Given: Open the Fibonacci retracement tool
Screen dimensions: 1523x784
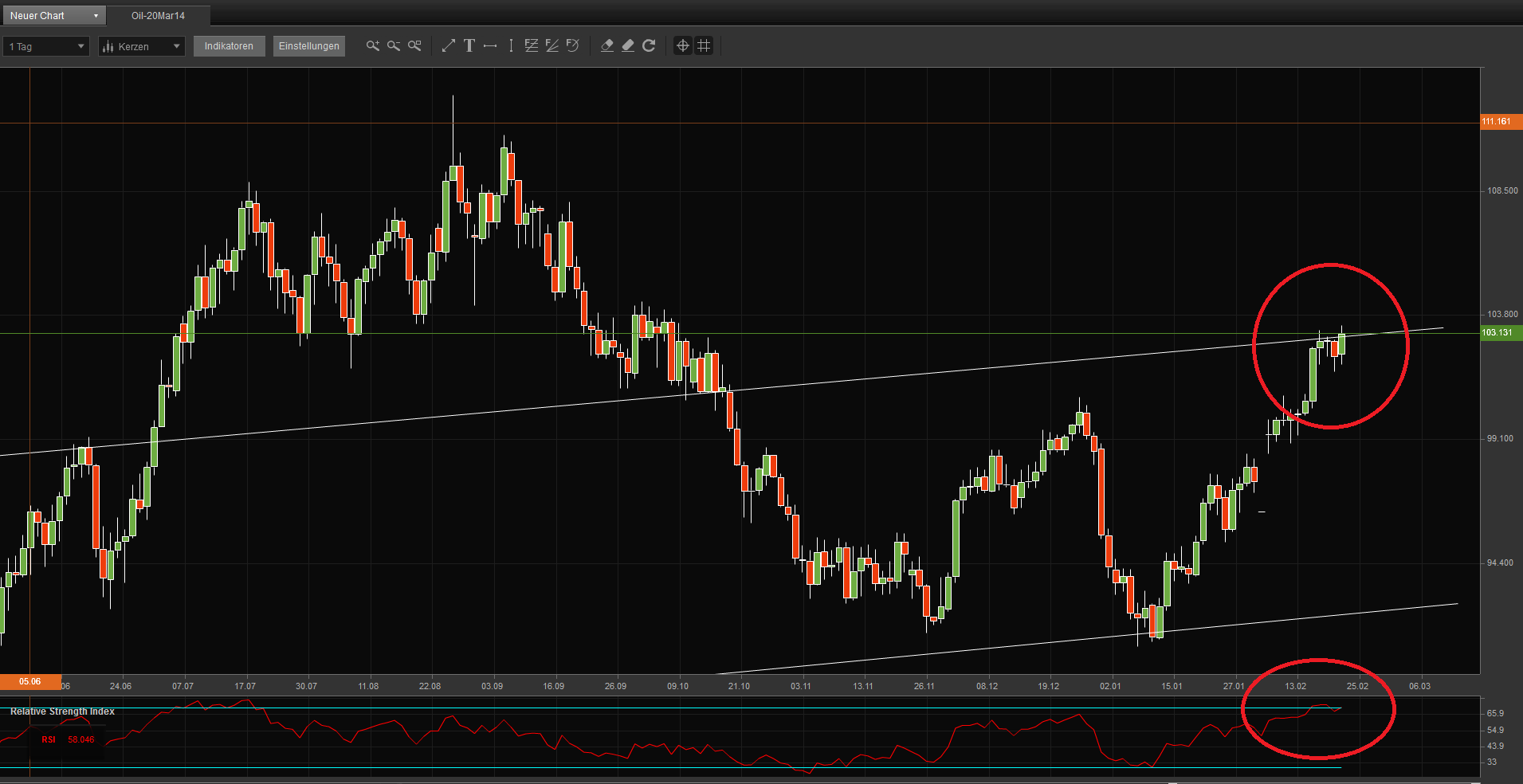Looking at the screenshot, I should coord(531,45).
